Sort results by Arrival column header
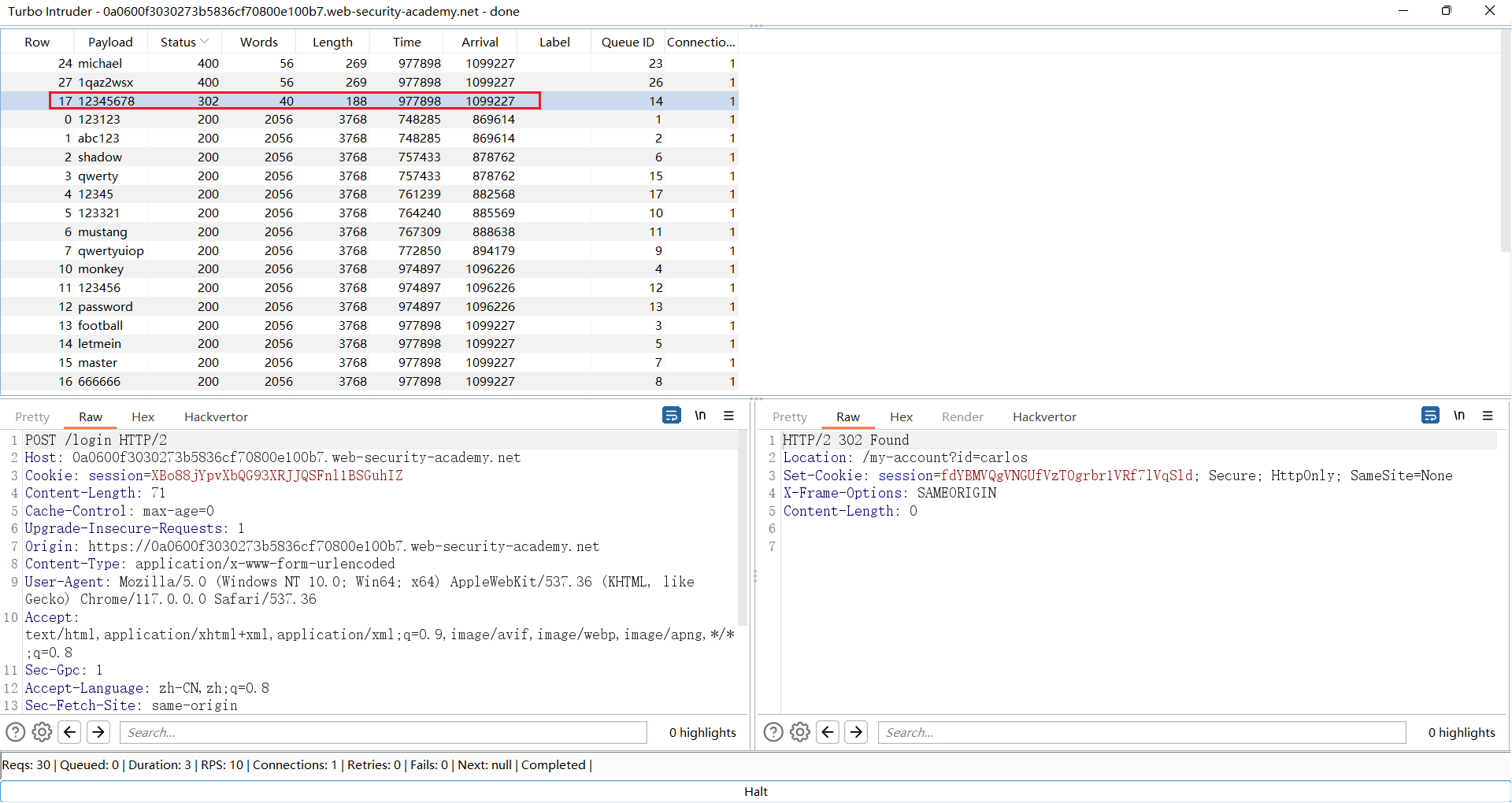1512x803 pixels. point(480,42)
